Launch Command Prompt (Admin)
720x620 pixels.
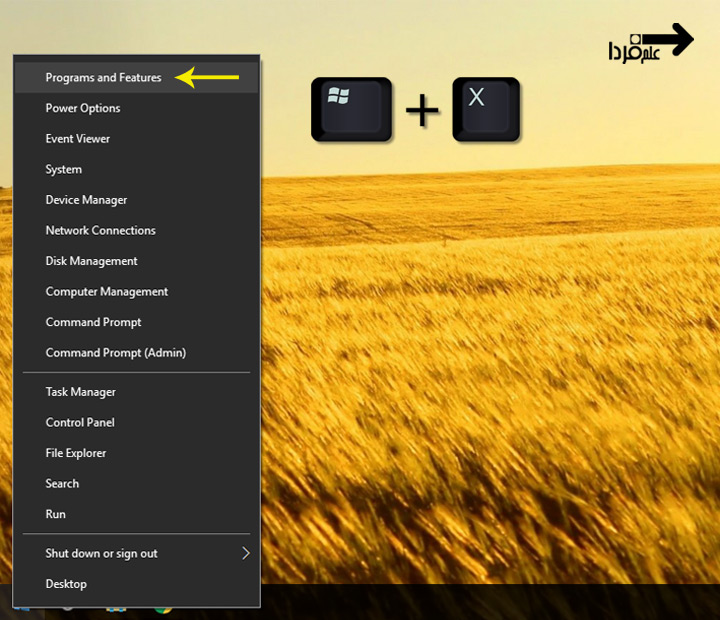pyautogui.click(x=115, y=353)
